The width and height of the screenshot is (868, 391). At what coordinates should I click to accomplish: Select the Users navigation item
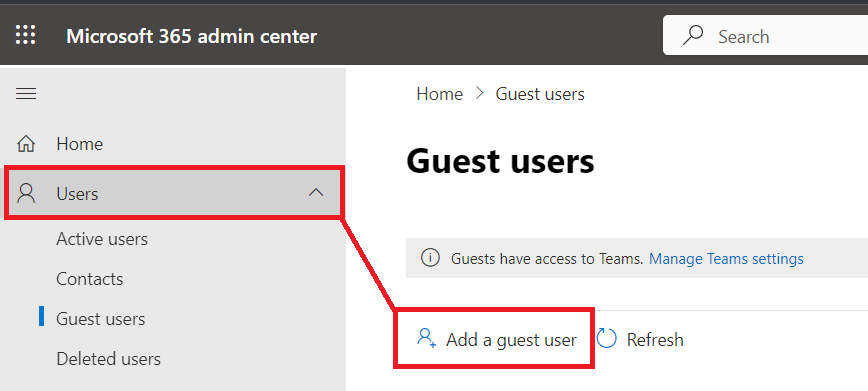[x=173, y=193]
